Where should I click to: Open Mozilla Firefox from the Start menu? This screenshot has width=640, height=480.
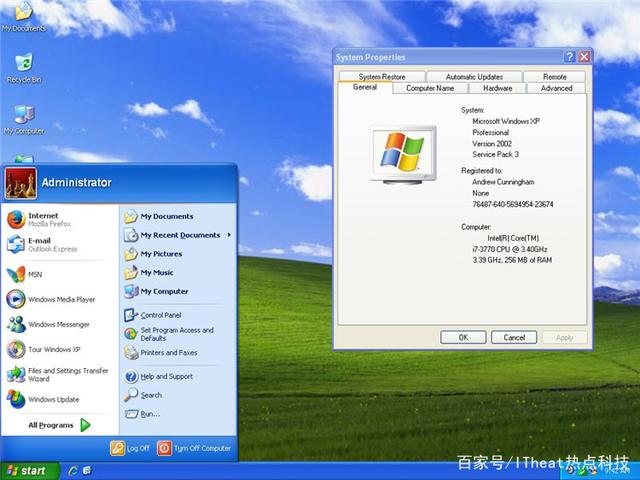click(39, 219)
